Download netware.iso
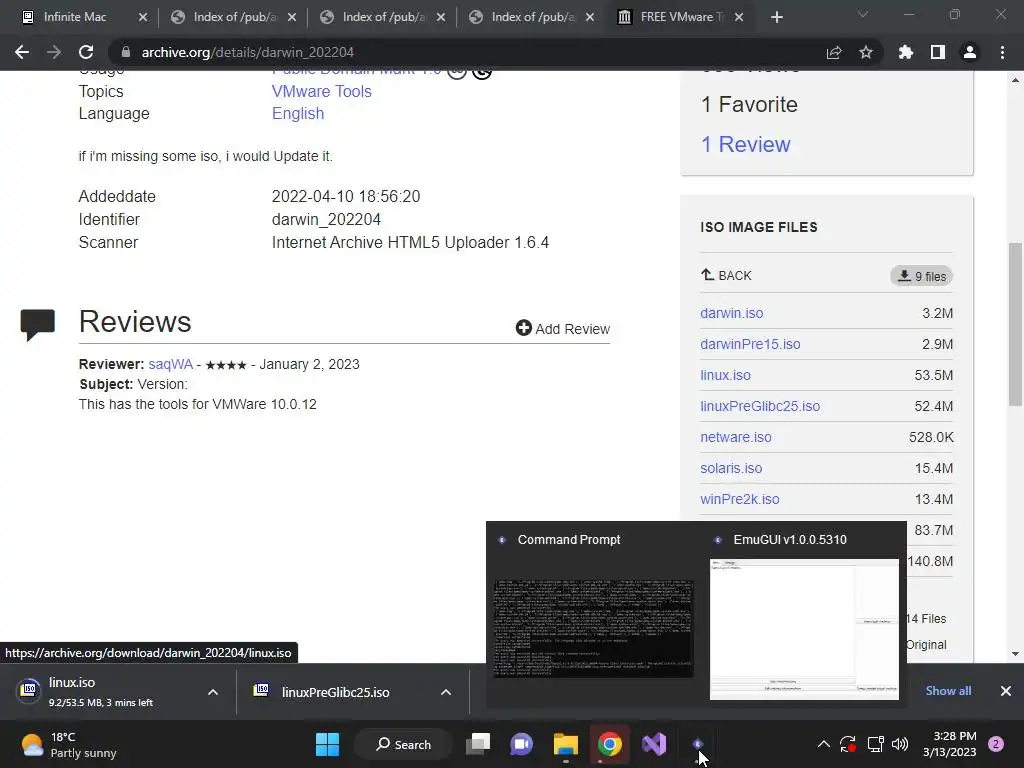Screen dimensions: 1024x768 click(735, 438)
